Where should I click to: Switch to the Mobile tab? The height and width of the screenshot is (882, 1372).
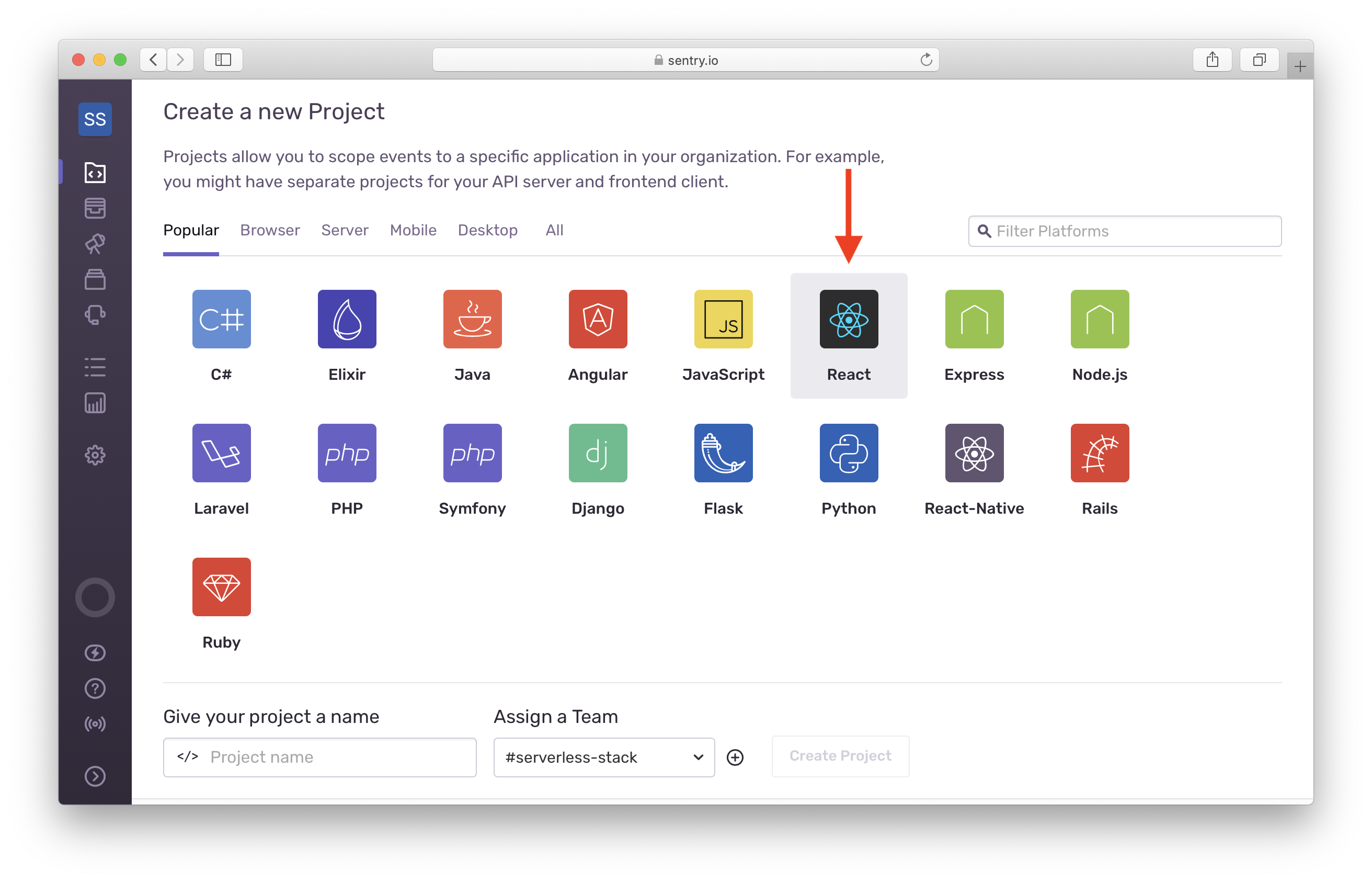[413, 230]
